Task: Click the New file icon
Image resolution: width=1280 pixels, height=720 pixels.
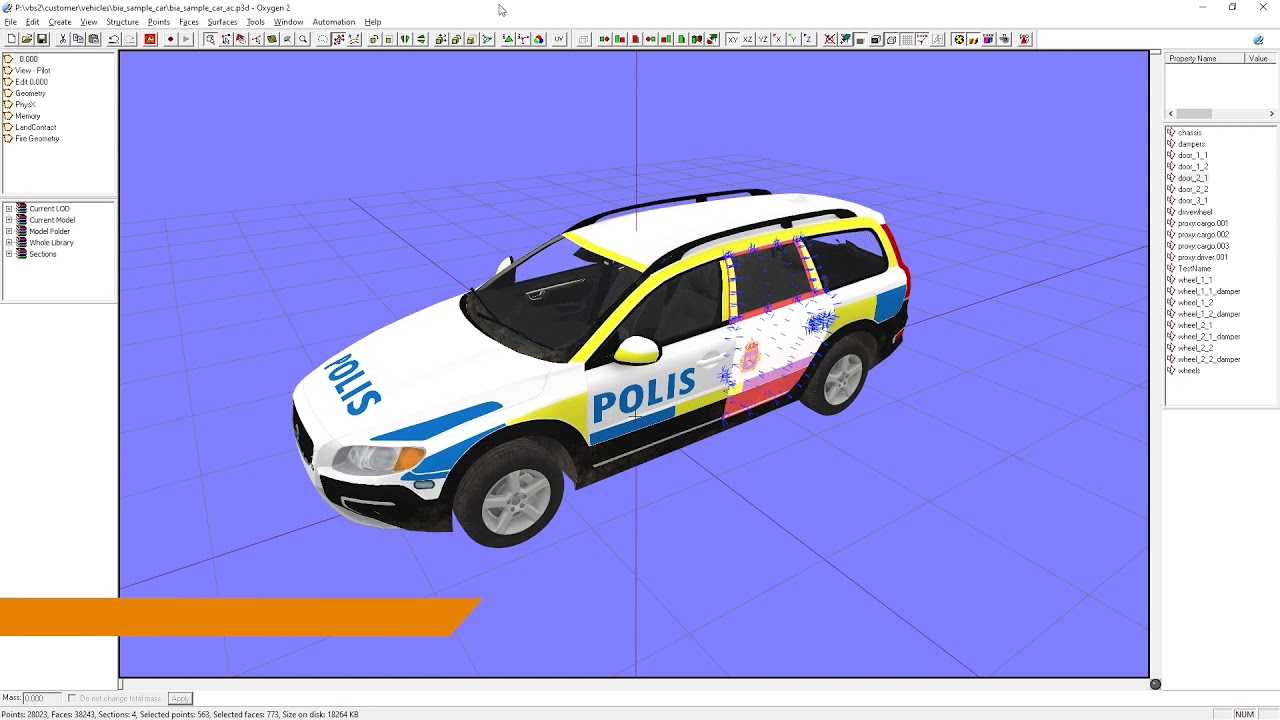Action: (11, 39)
